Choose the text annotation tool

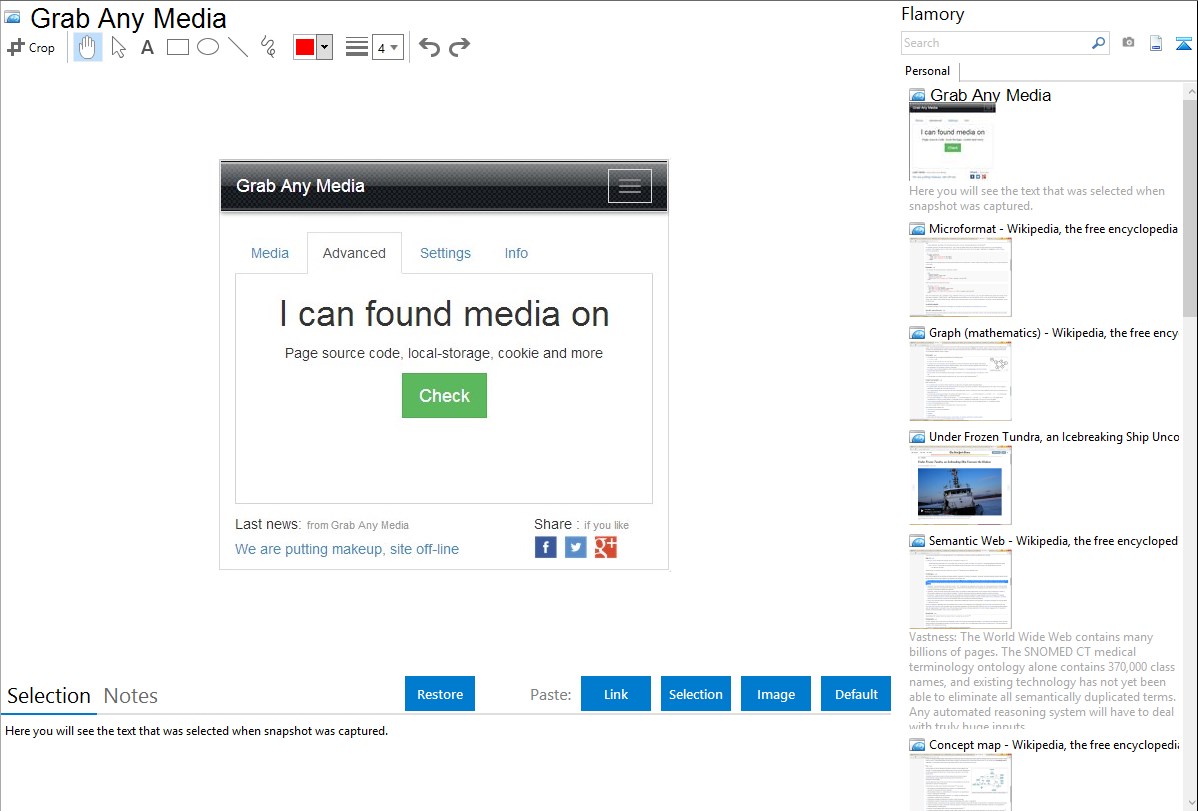pos(147,47)
